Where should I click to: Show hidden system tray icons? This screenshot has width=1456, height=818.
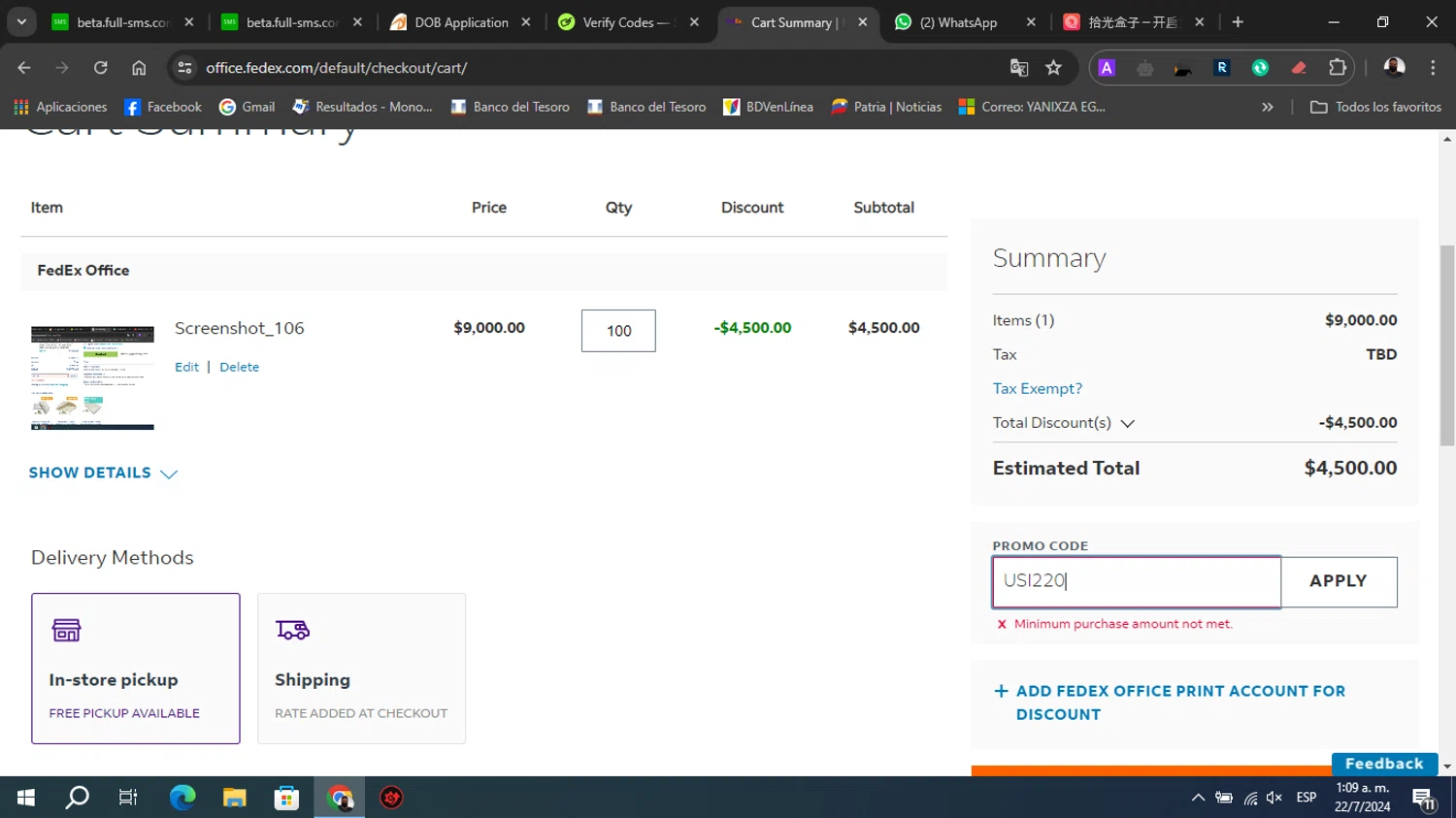(1199, 798)
